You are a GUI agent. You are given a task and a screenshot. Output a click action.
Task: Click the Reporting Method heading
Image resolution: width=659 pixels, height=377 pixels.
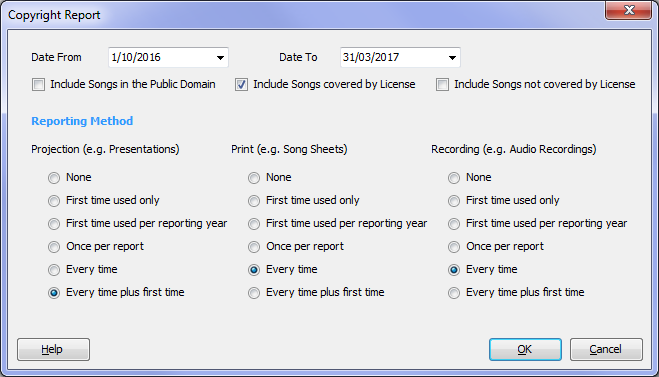coord(82,121)
